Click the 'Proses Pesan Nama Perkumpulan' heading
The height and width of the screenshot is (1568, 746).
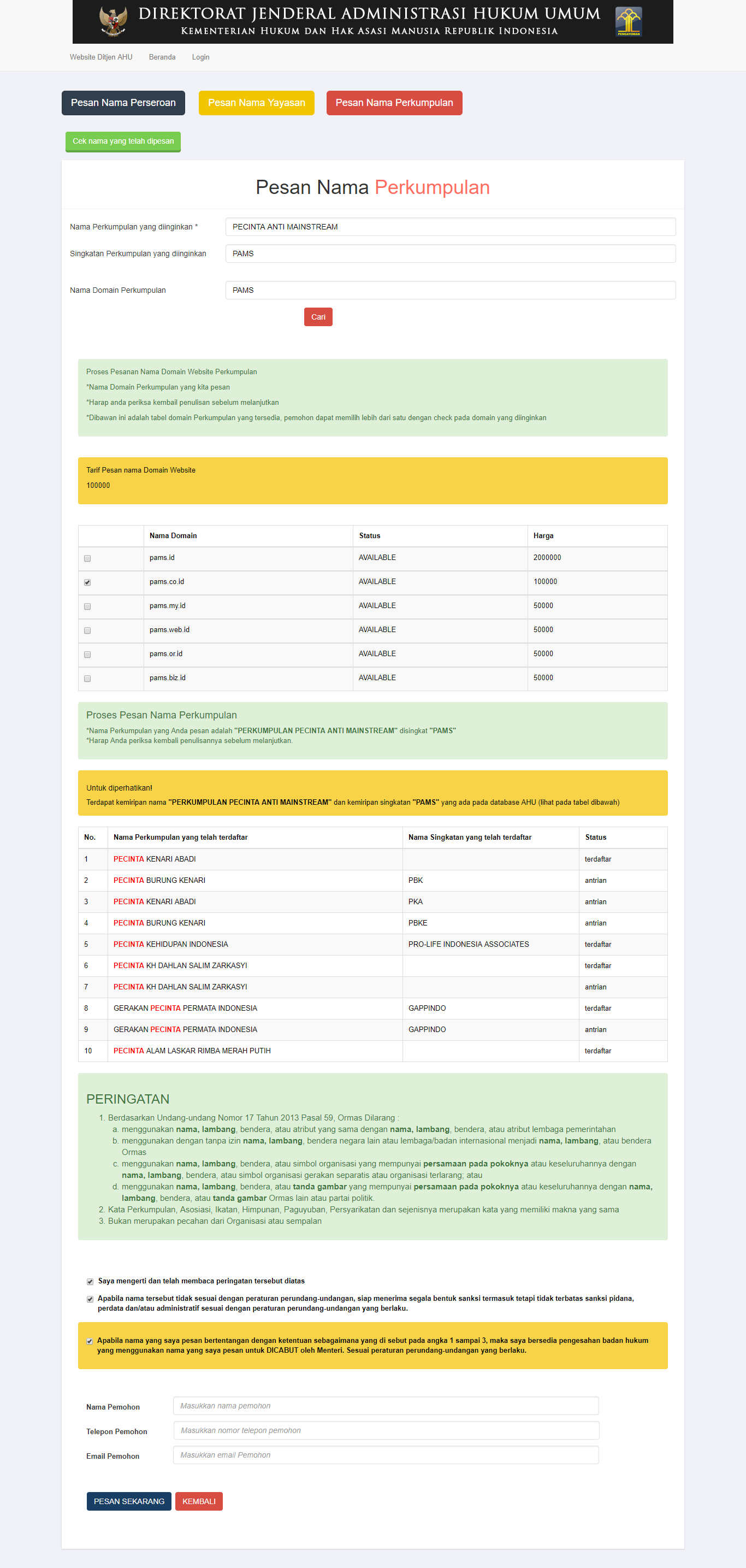coord(161,715)
